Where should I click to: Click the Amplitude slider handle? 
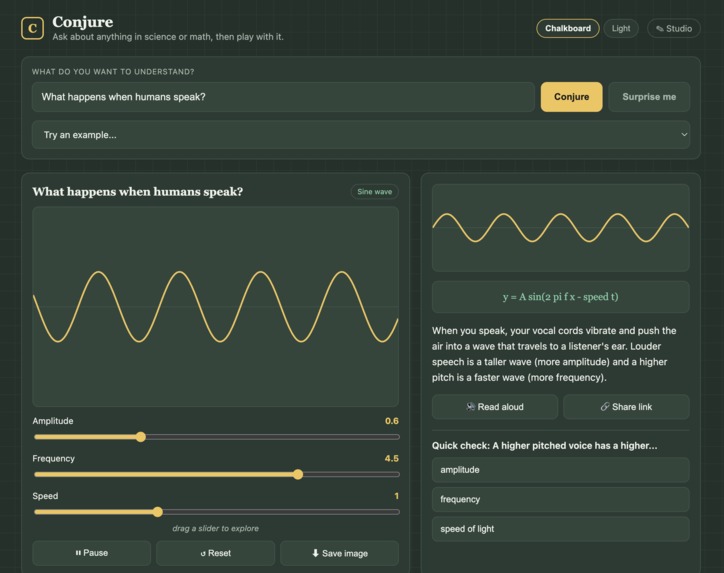(141, 437)
